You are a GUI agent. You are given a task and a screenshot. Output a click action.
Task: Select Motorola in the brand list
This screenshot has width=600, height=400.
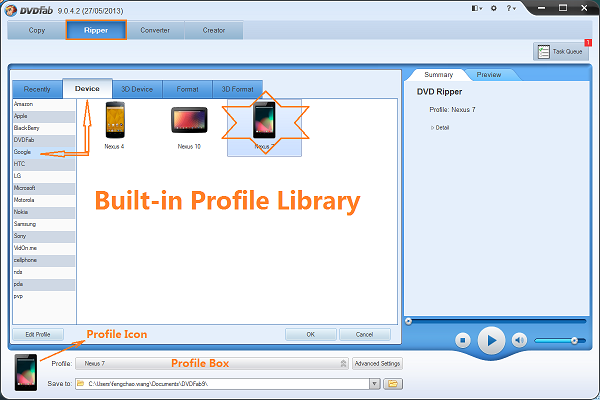coord(44,200)
